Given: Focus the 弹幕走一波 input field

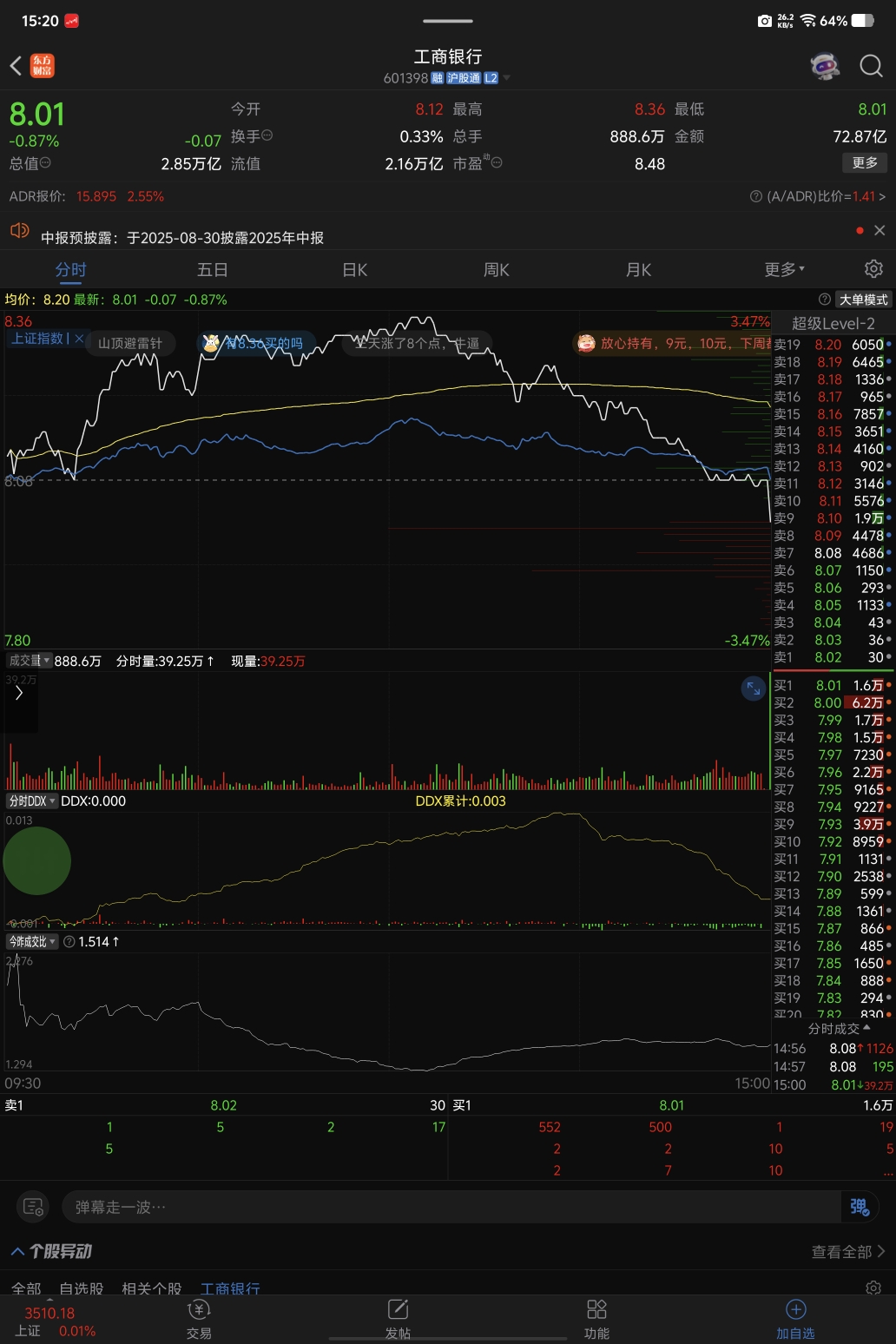Looking at the screenshot, I should 451,1207.
